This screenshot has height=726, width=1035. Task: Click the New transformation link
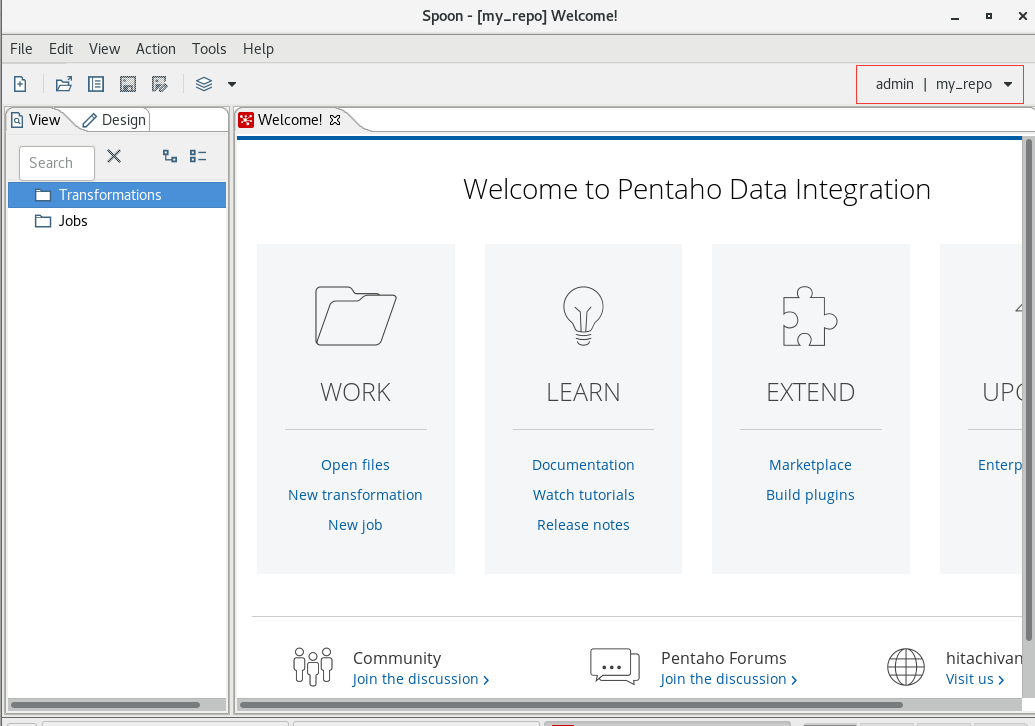[355, 495]
